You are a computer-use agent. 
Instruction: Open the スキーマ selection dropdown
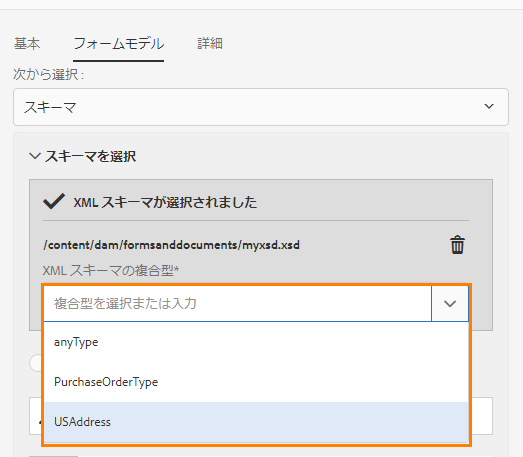261,107
